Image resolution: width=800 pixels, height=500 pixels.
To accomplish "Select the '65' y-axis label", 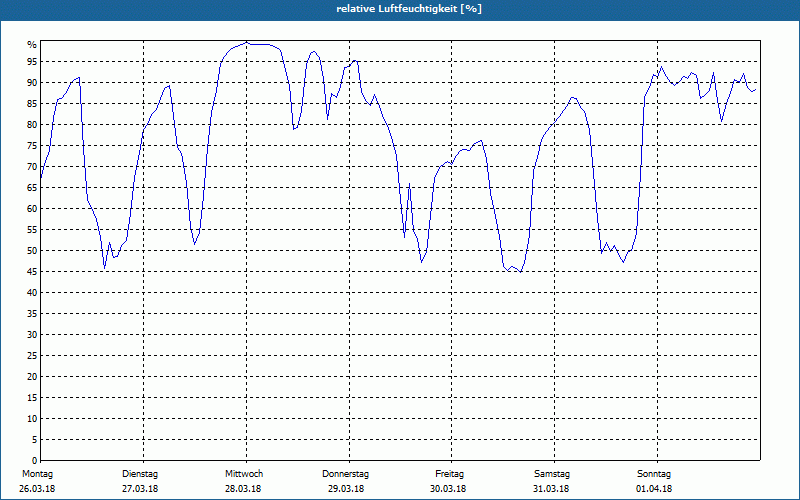I will (32, 188).
